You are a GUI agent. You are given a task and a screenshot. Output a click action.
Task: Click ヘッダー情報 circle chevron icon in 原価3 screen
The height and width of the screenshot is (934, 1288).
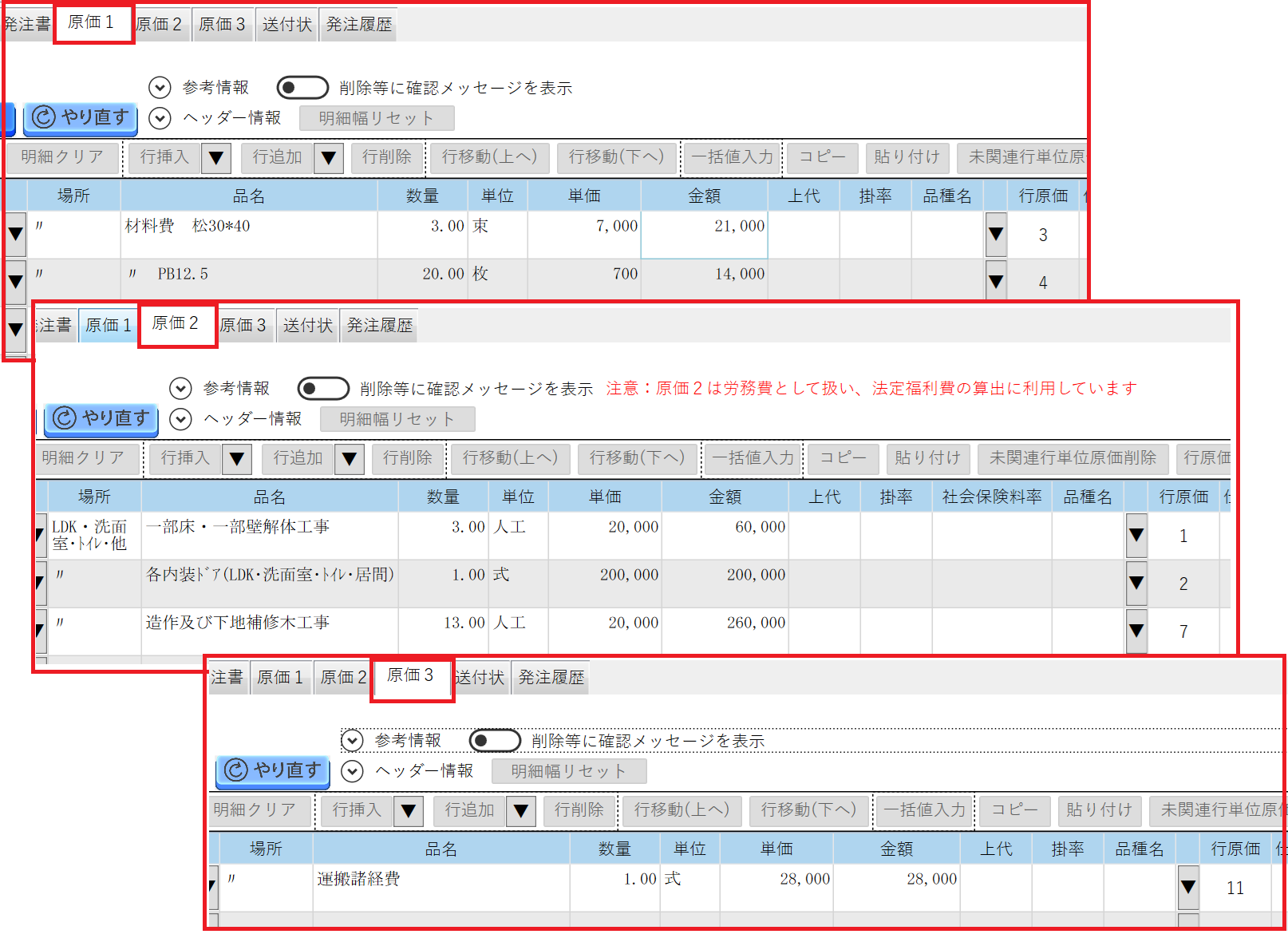click(x=352, y=771)
